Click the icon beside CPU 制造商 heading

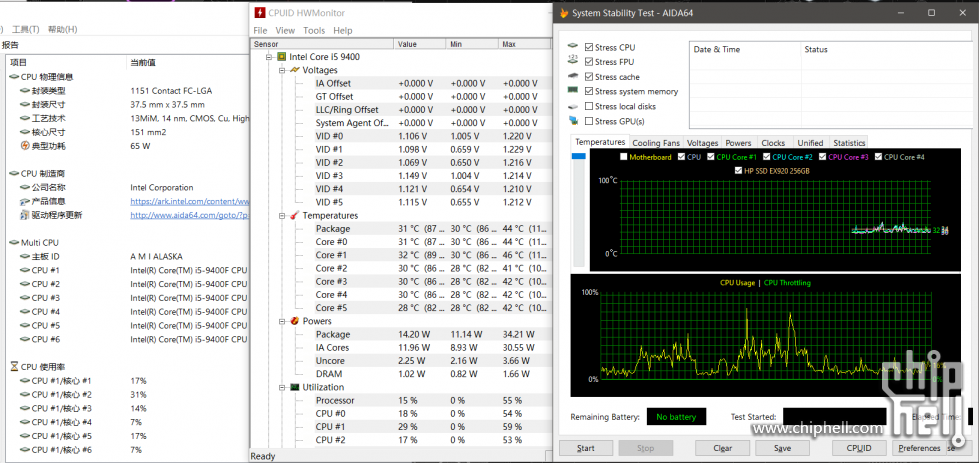(x=14, y=173)
